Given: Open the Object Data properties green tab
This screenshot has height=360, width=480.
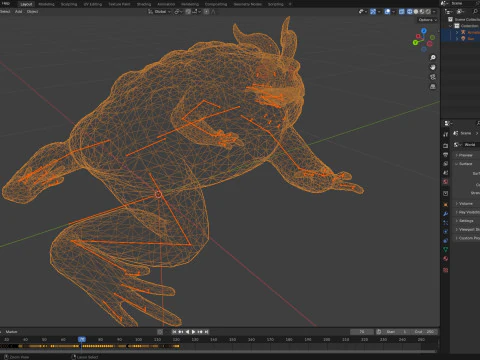Looking at the screenshot, I should coord(446,250).
